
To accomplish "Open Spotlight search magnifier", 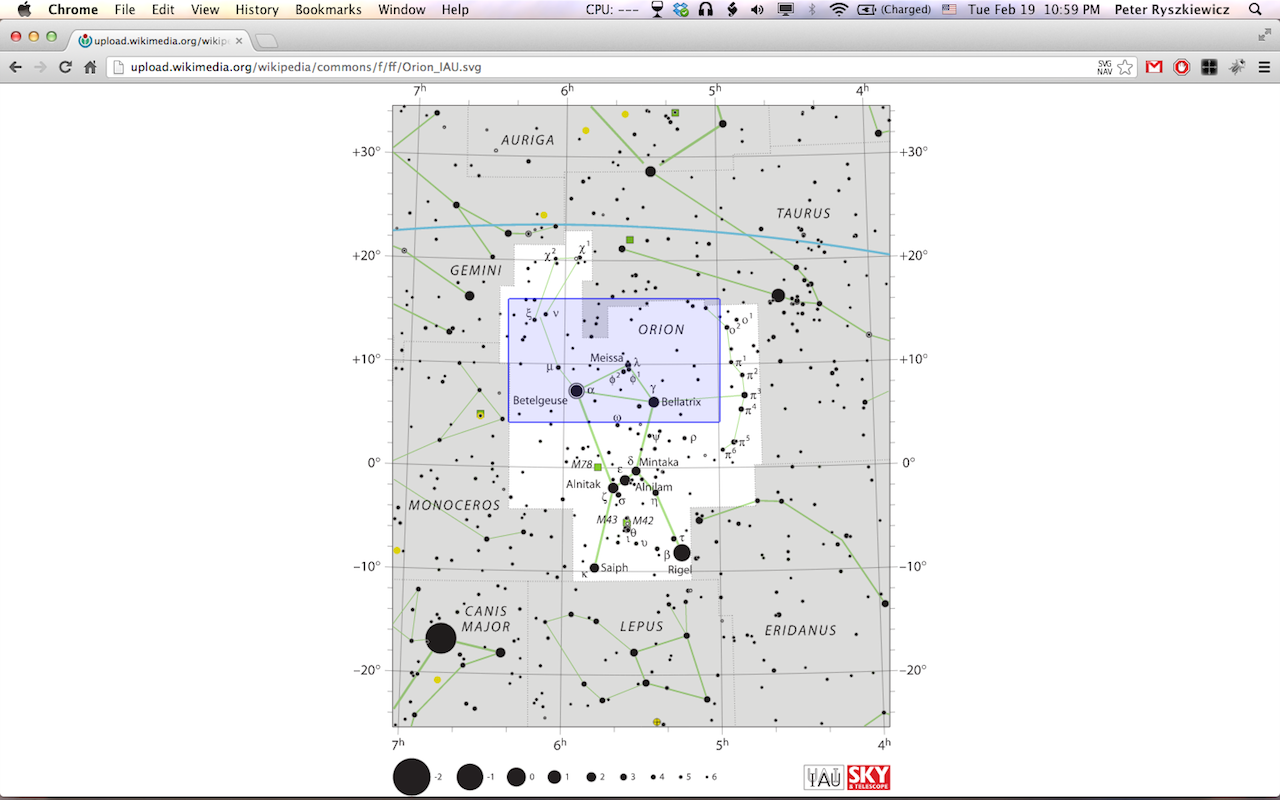I will [1255, 9].
